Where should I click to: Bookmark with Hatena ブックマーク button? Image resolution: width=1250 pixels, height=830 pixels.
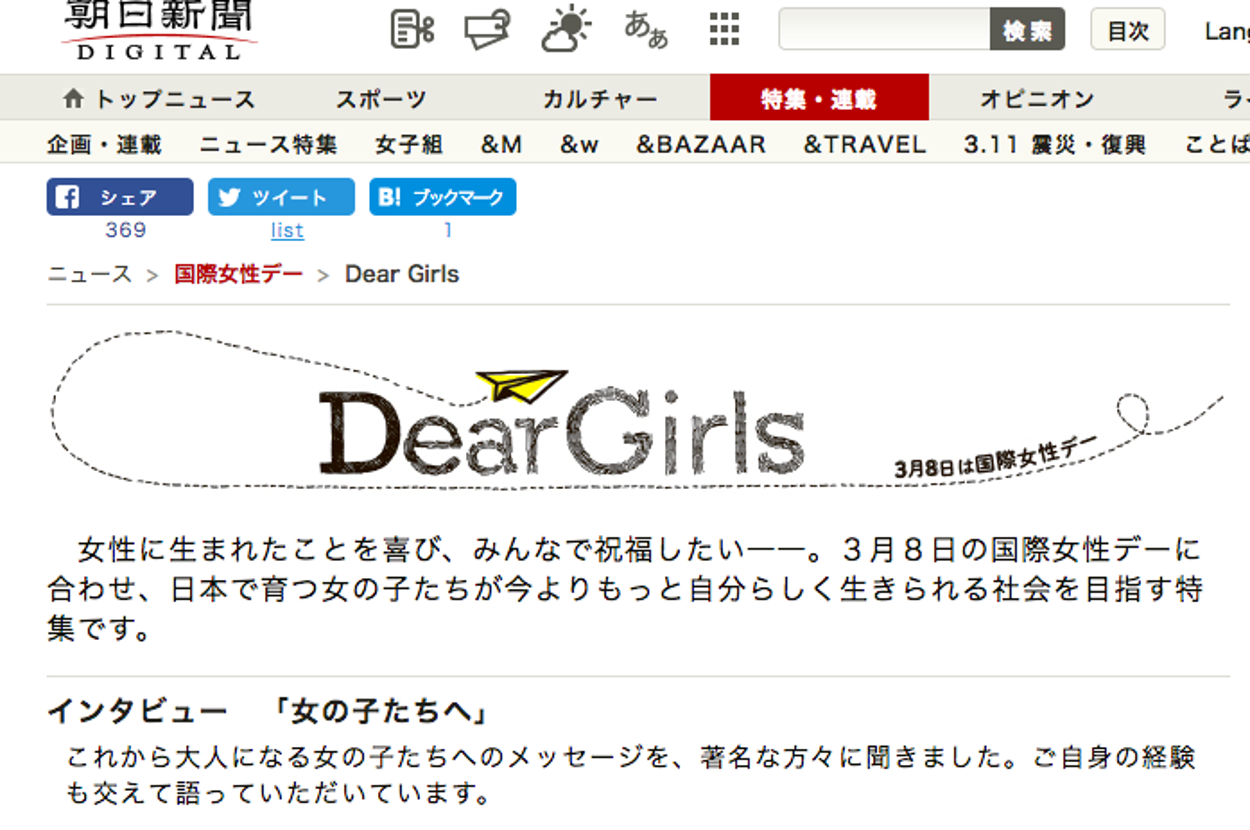click(x=443, y=197)
